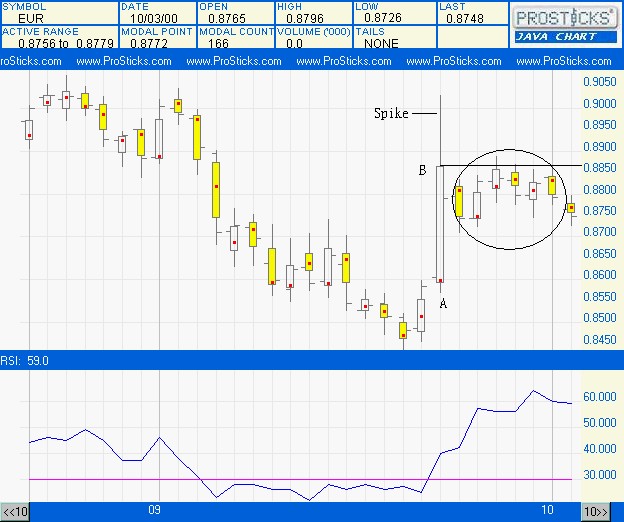Select the SYMBOL EUR field
Image resolution: width=624 pixels, height=522 pixels.
60,13
